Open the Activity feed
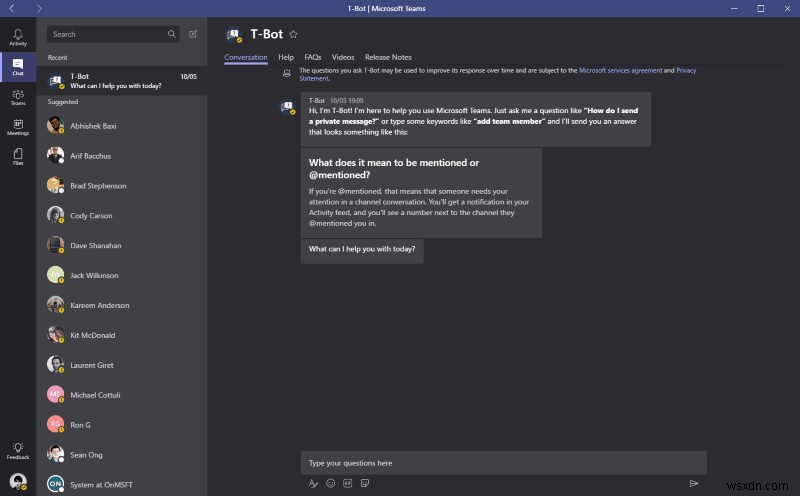Viewport: 800px width, 496px height. coord(18,37)
